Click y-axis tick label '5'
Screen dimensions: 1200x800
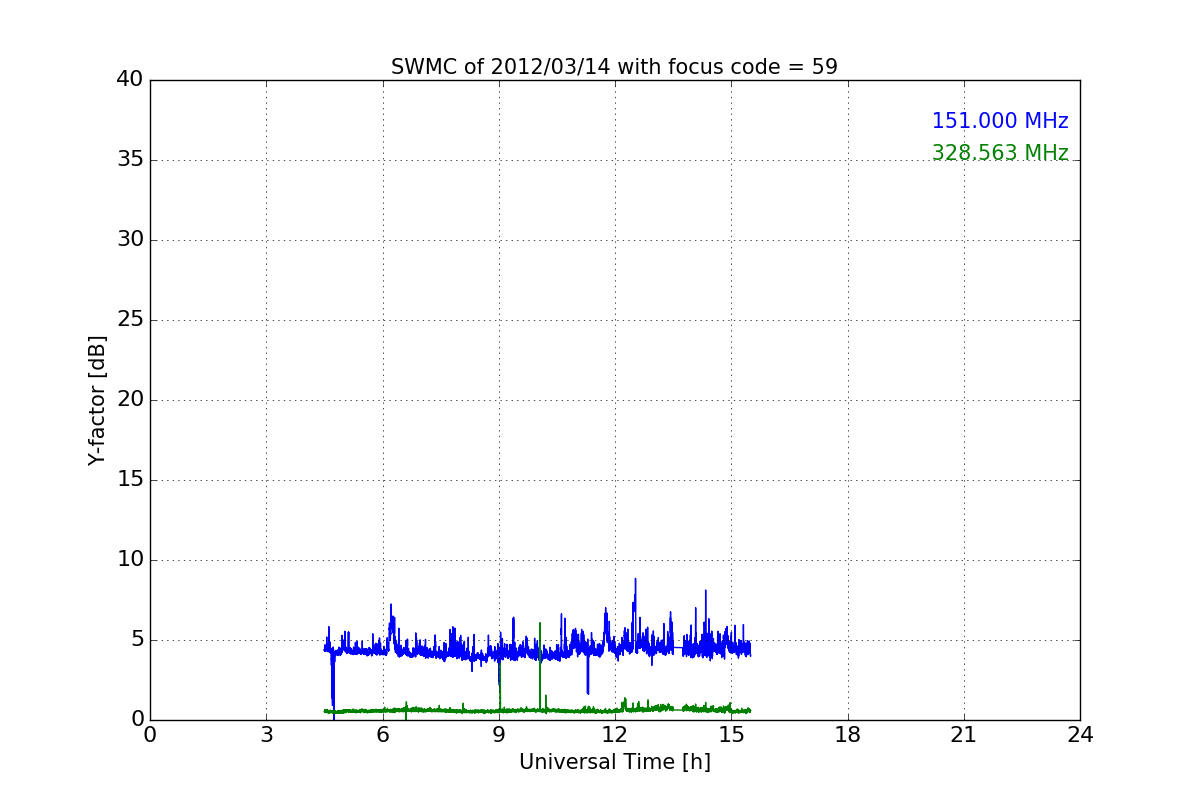[x=137, y=640]
